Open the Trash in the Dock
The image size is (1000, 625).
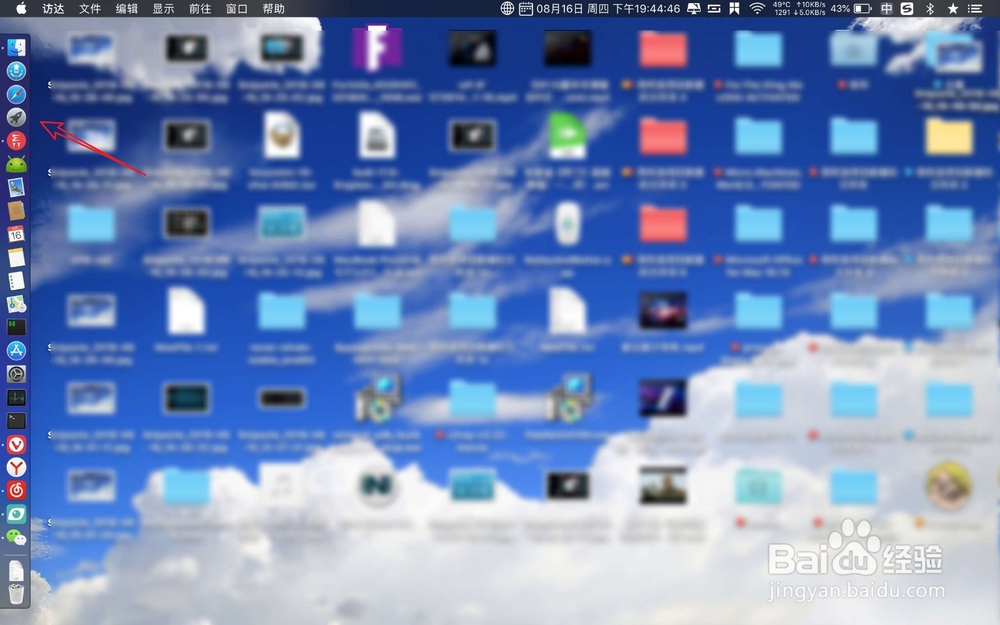click(16, 594)
